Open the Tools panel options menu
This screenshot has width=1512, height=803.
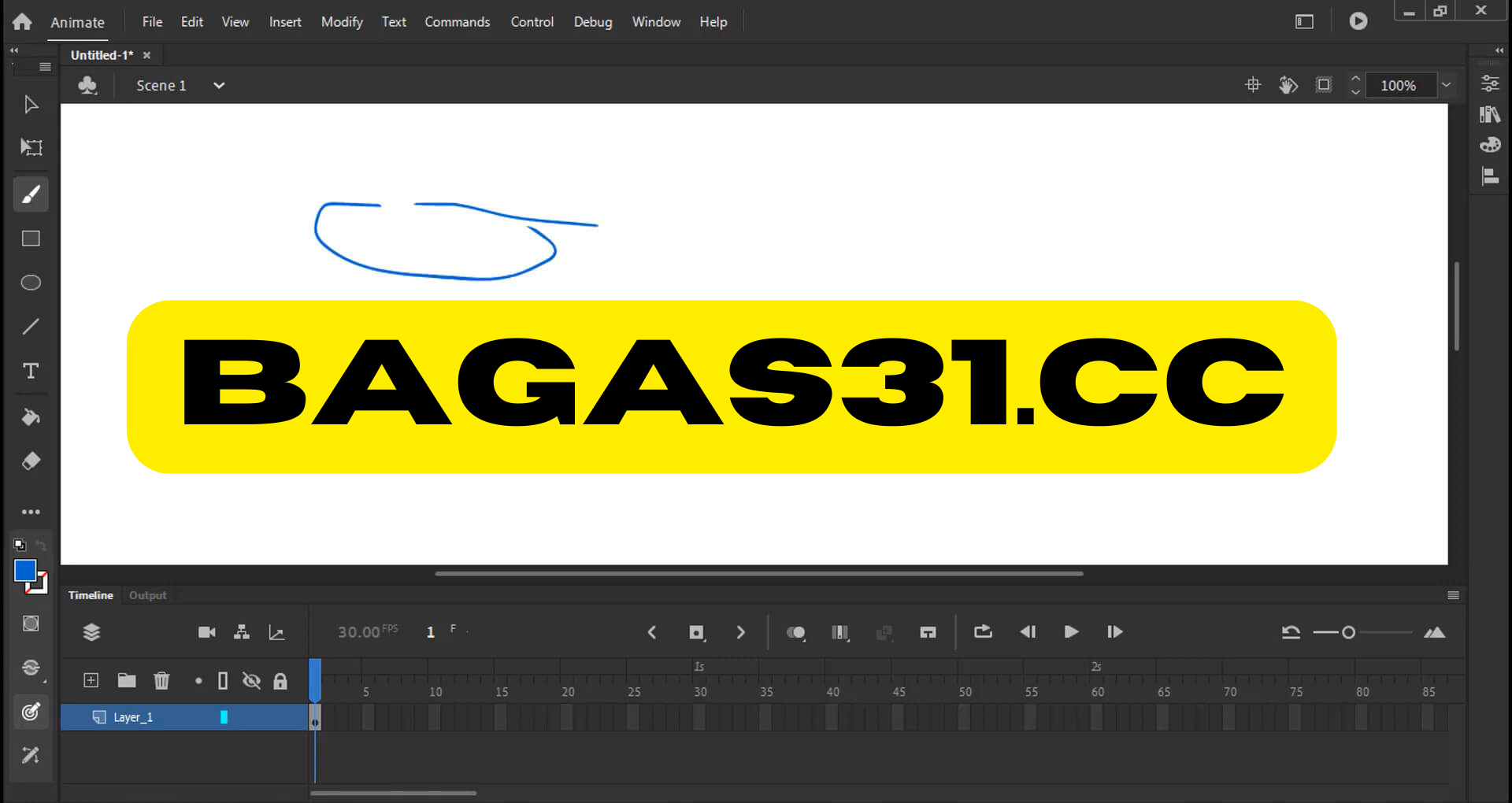(45, 67)
